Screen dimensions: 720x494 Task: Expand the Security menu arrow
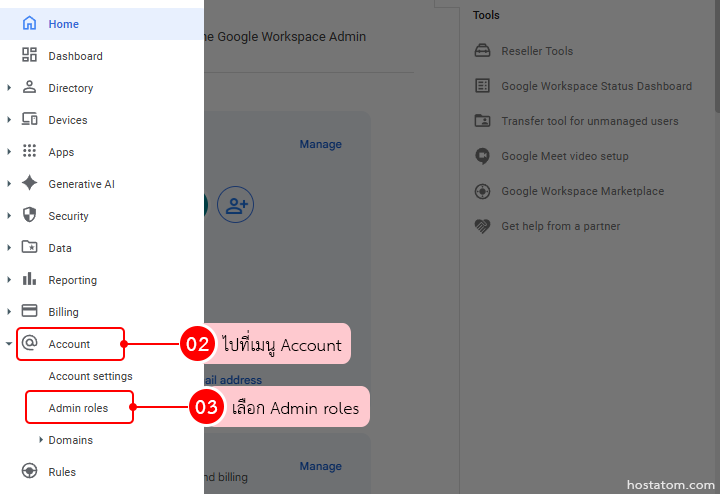pos(9,215)
